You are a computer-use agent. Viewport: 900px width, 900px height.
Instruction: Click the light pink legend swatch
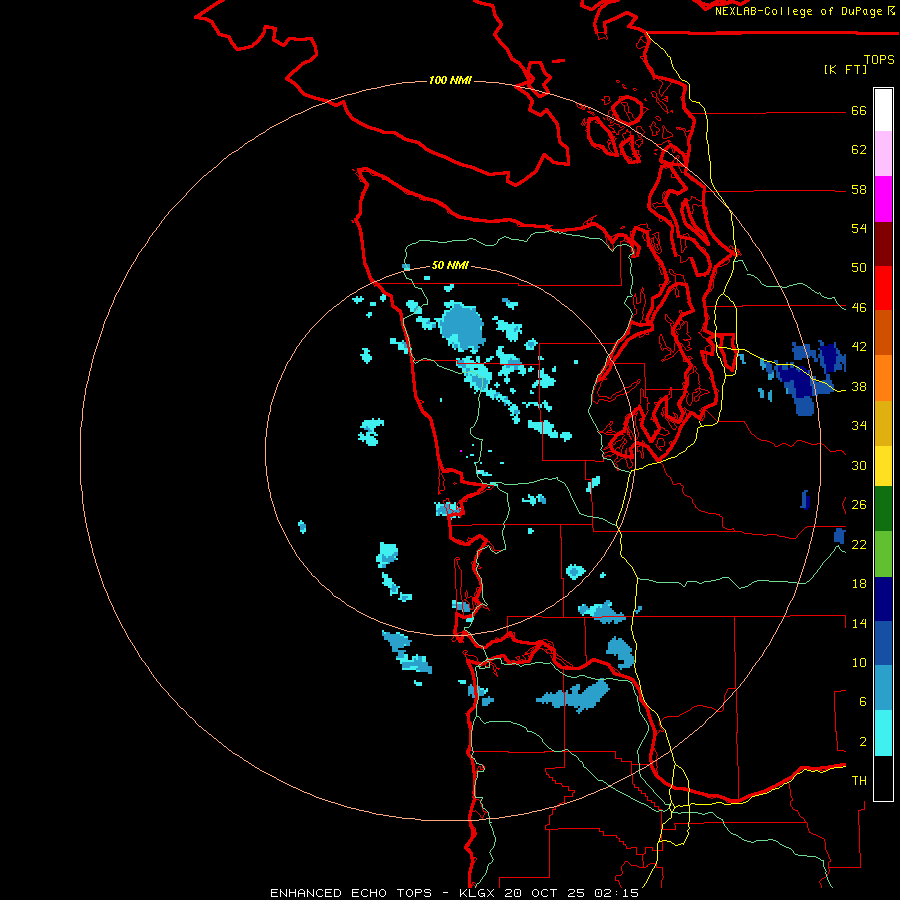click(883, 154)
